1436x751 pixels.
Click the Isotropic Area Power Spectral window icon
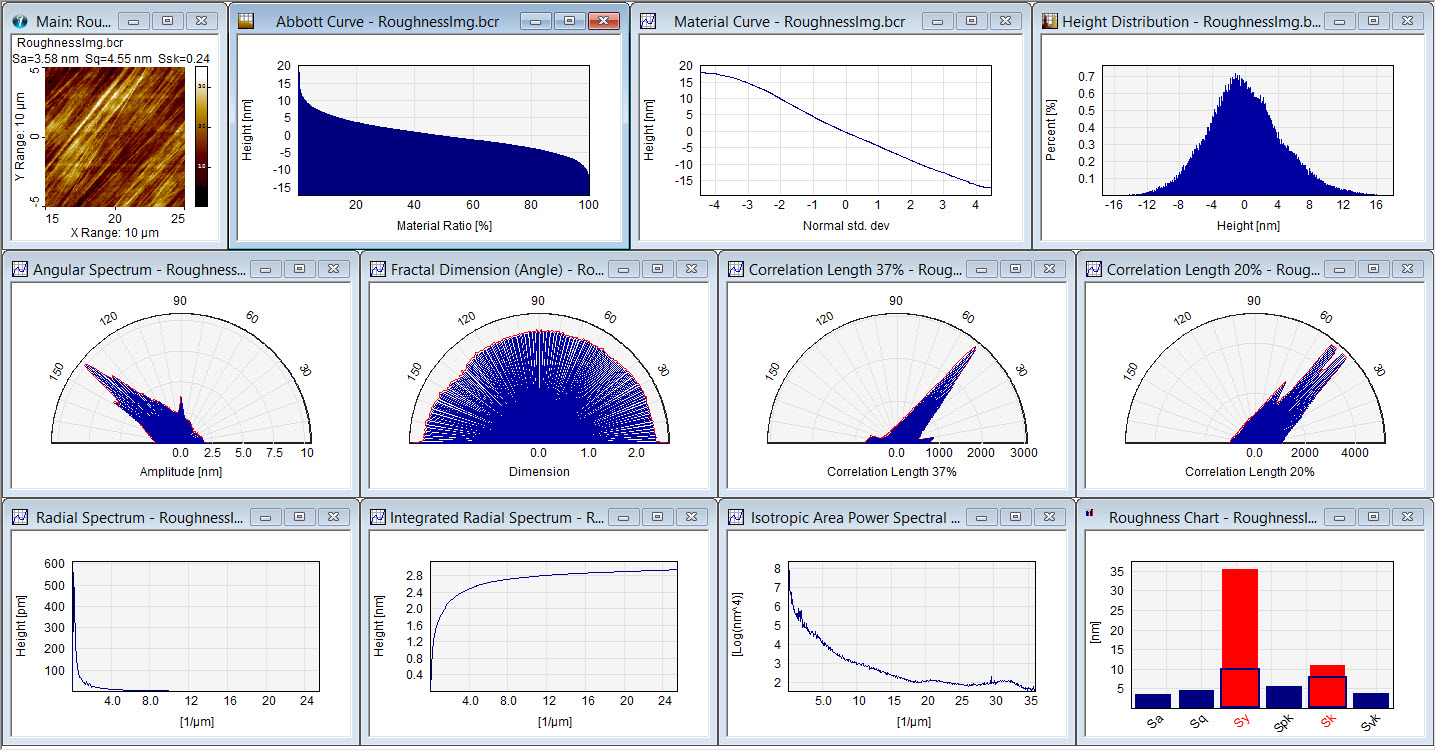735,517
